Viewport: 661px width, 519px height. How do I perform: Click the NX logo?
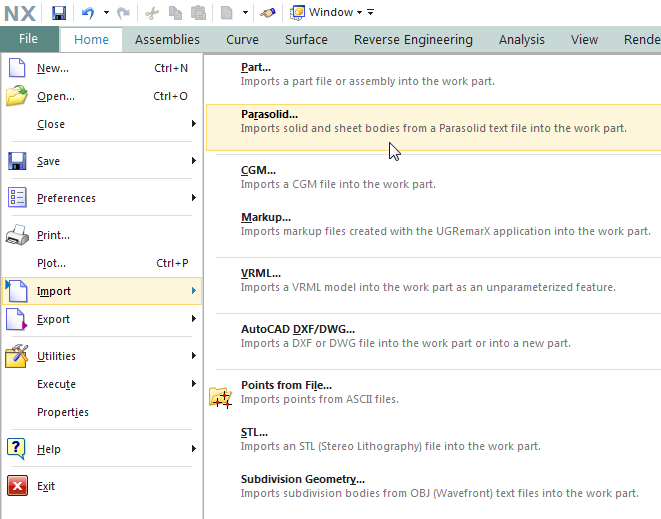pos(20,13)
